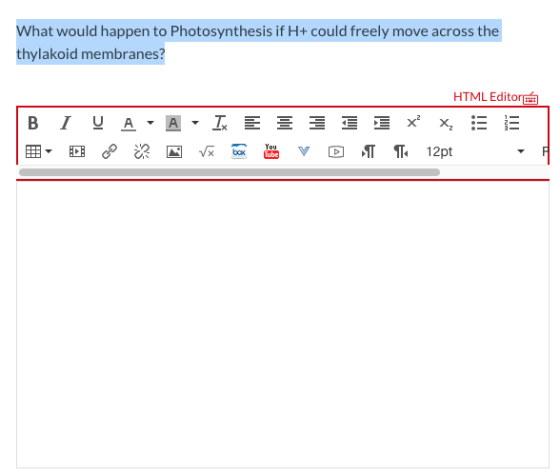The height and width of the screenshot is (476, 560).
Task: Apply subscript formatting
Action: click(446, 124)
